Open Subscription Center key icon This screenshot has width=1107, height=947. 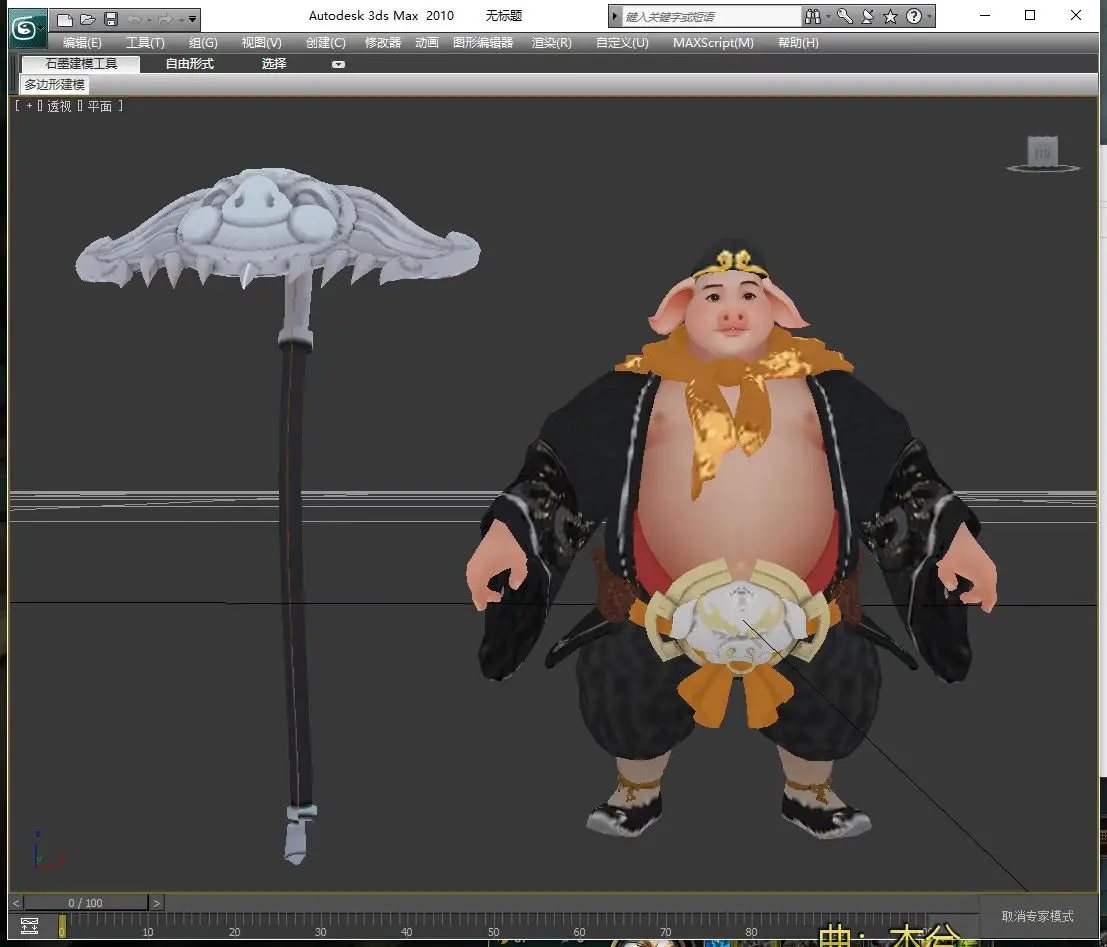tap(844, 16)
